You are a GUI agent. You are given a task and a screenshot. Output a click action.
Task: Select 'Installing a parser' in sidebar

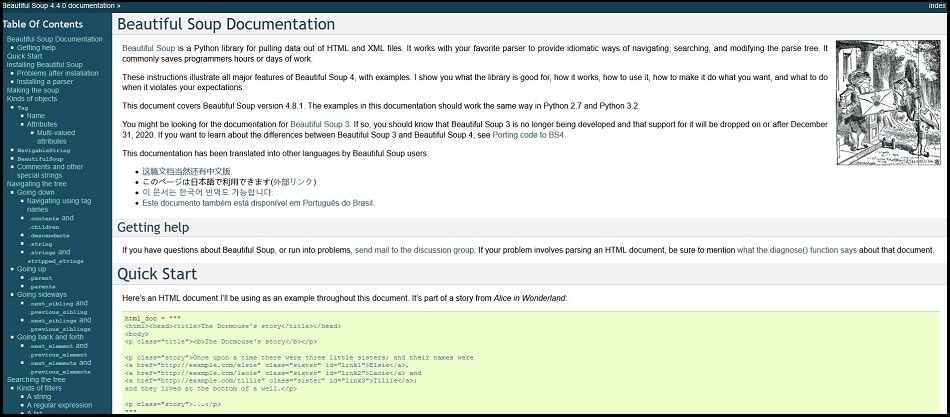point(45,81)
